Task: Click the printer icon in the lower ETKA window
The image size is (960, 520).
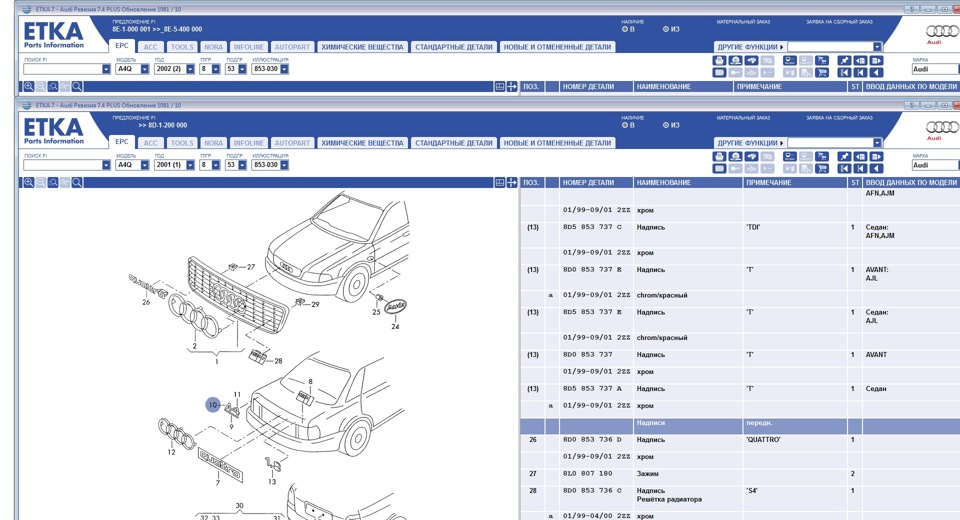Action: tap(719, 156)
